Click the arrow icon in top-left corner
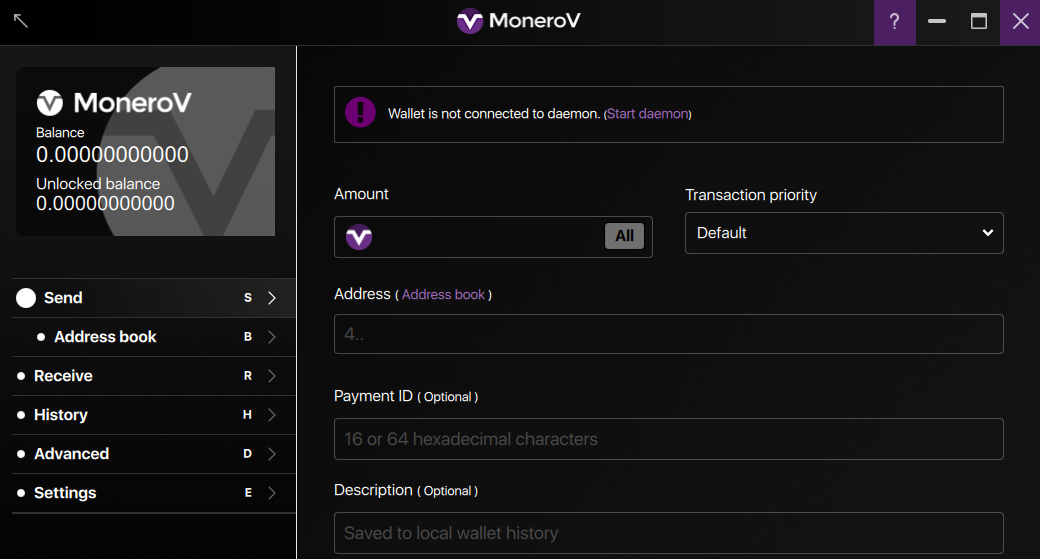The image size is (1040, 559). [21, 21]
